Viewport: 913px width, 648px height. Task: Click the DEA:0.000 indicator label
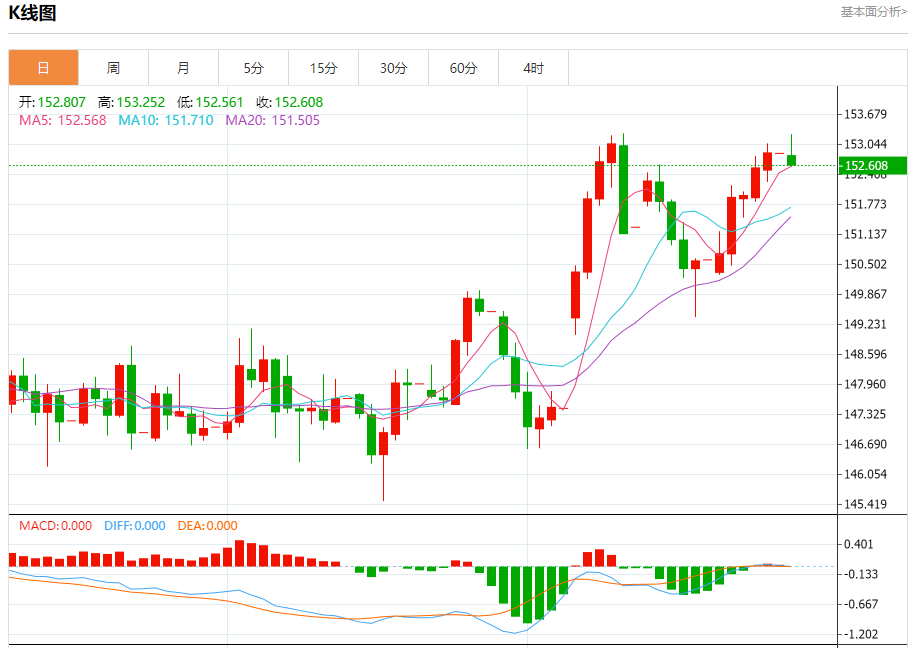(207, 526)
